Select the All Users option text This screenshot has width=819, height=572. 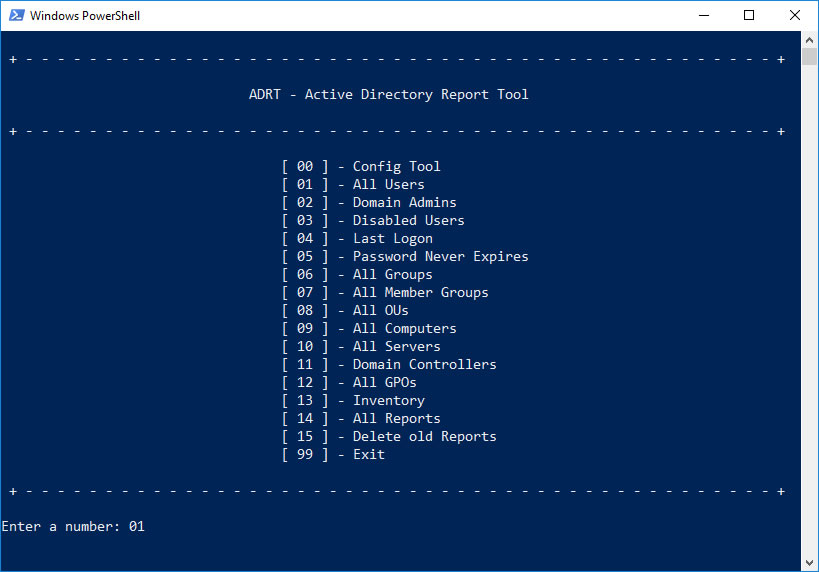tap(388, 185)
